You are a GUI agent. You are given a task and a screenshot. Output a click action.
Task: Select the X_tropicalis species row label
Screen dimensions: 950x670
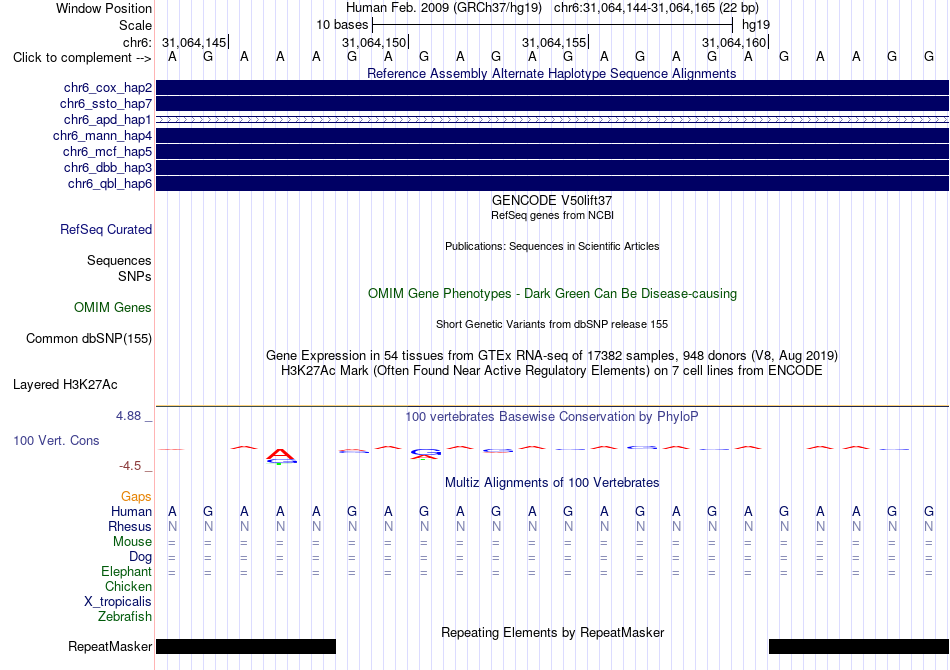[x=118, y=602]
